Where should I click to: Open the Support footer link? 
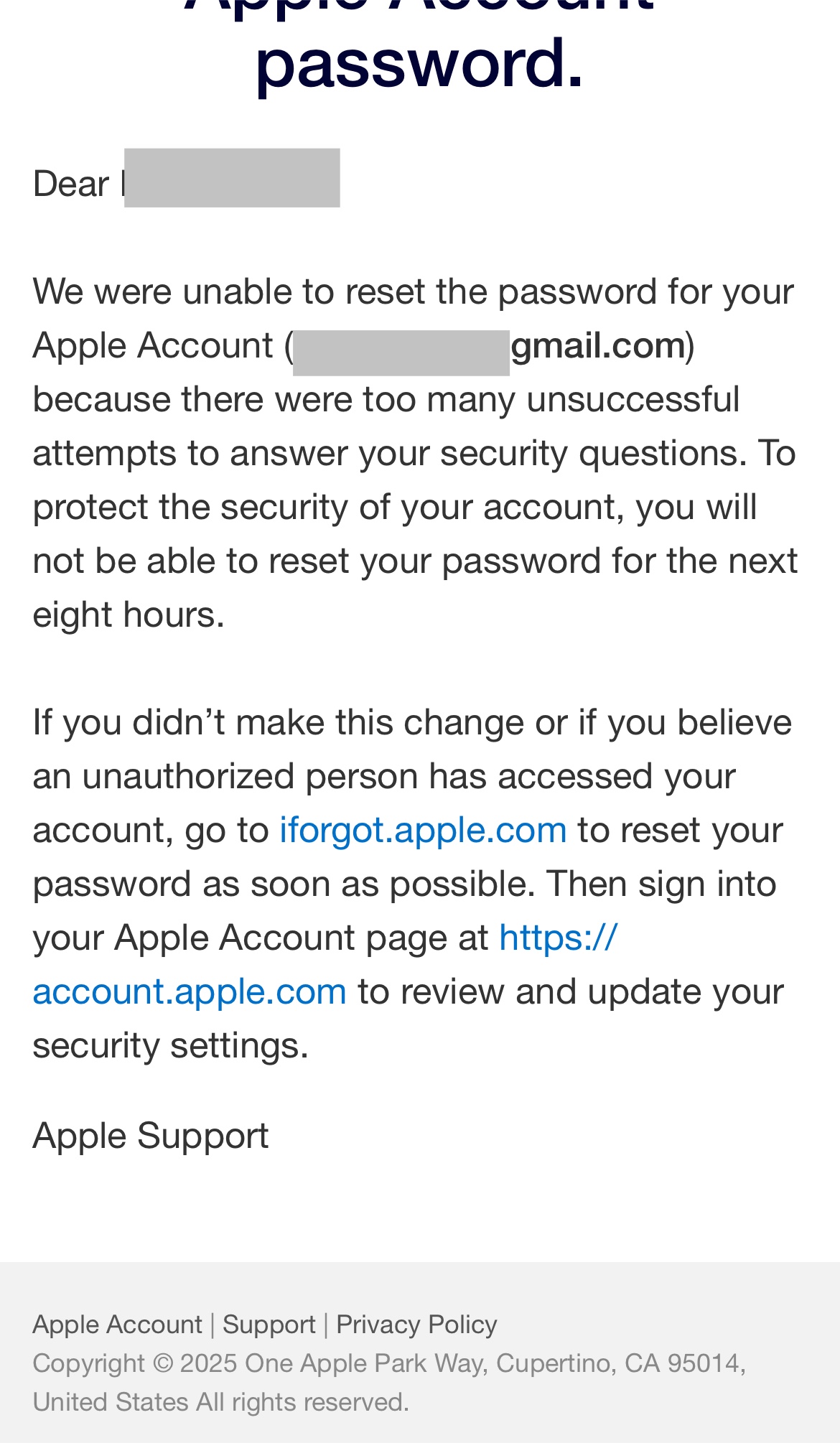pos(269,1325)
